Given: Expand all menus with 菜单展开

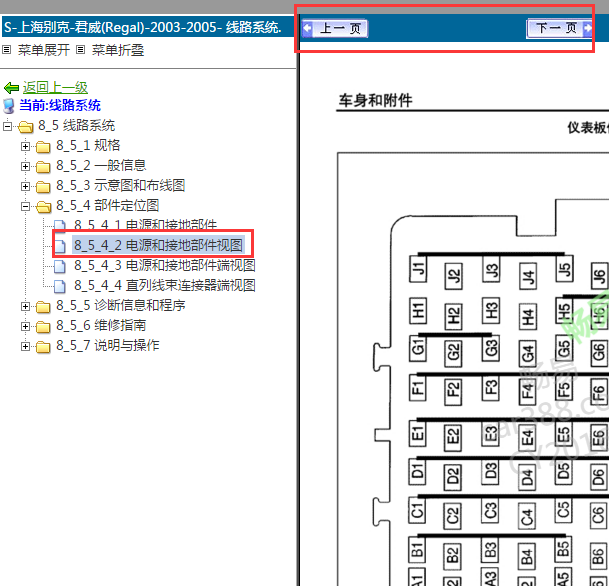Looking at the screenshot, I should [x=44, y=50].
